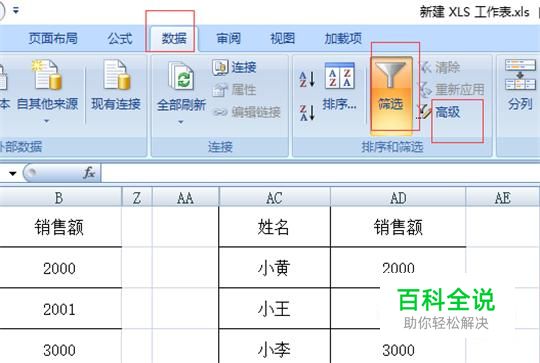Click the 属性 properties button

click(234, 90)
